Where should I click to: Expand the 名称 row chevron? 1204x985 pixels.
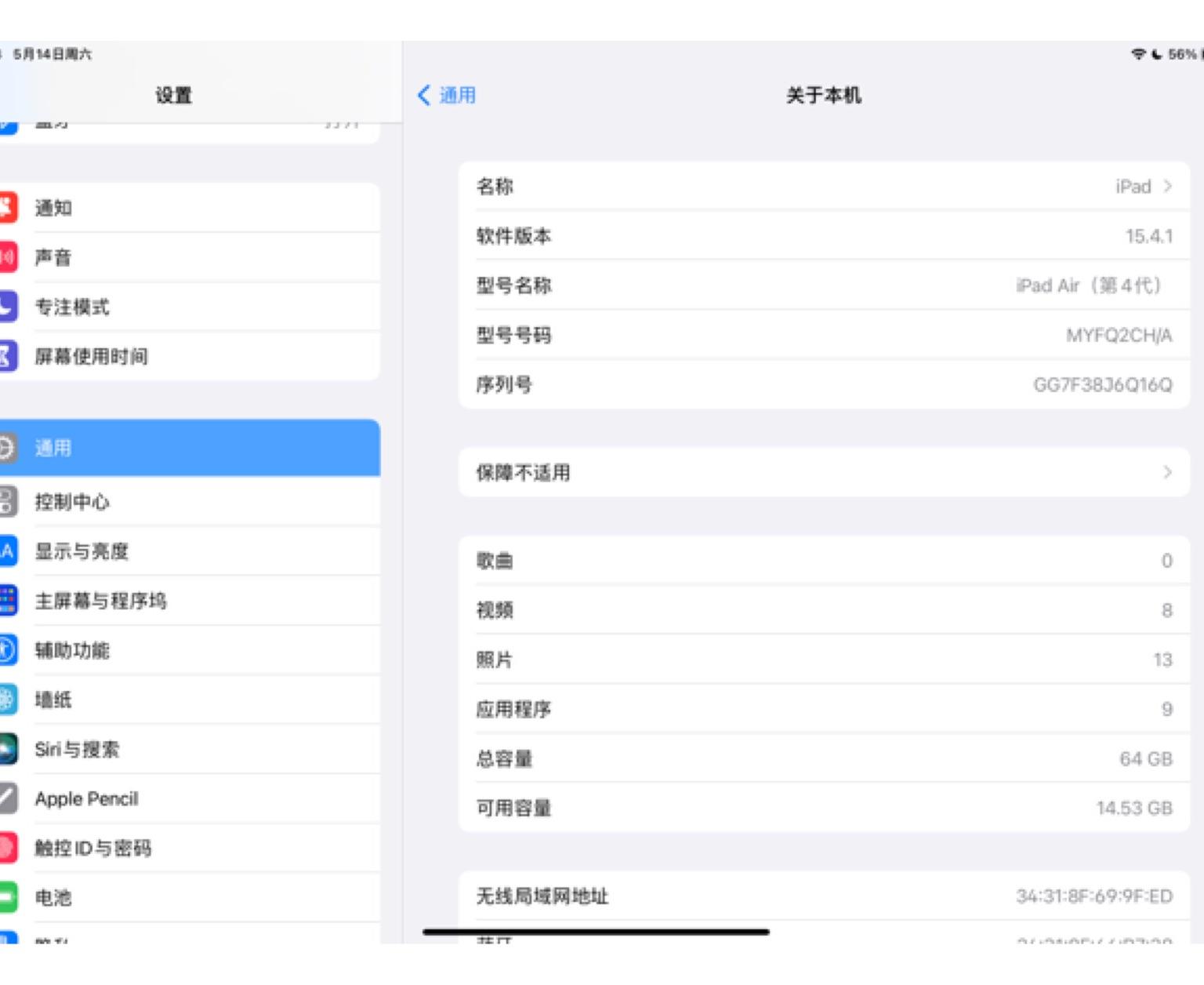coord(1167,187)
